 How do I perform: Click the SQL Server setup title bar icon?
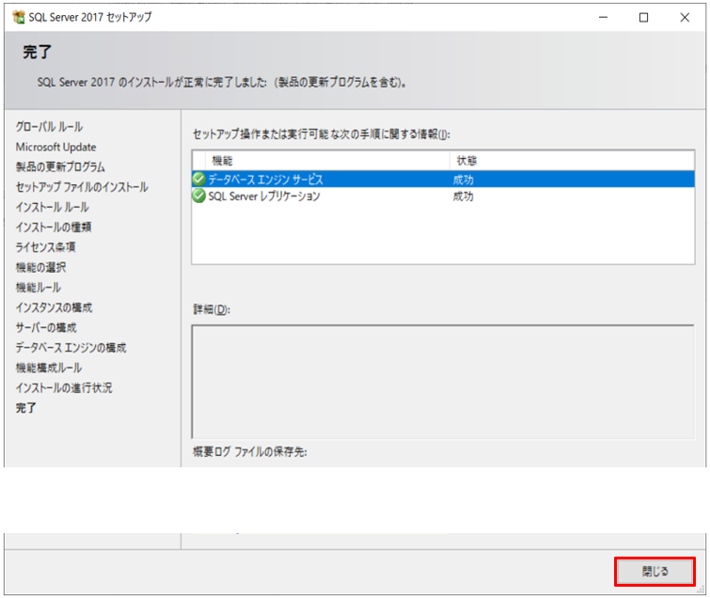[x=19, y=17]
